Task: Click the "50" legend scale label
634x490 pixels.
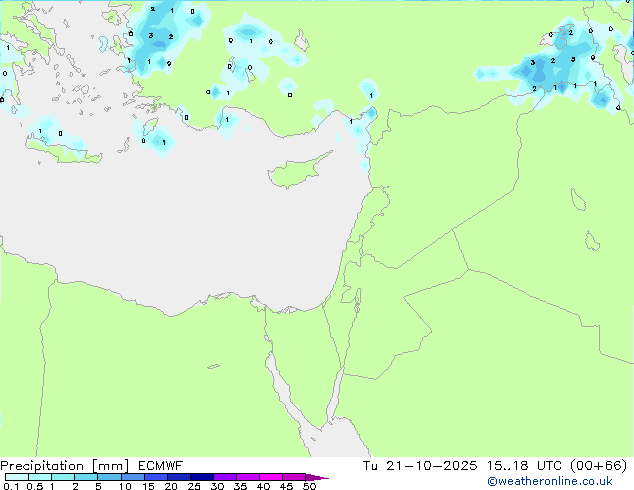Action: point(309,486)
